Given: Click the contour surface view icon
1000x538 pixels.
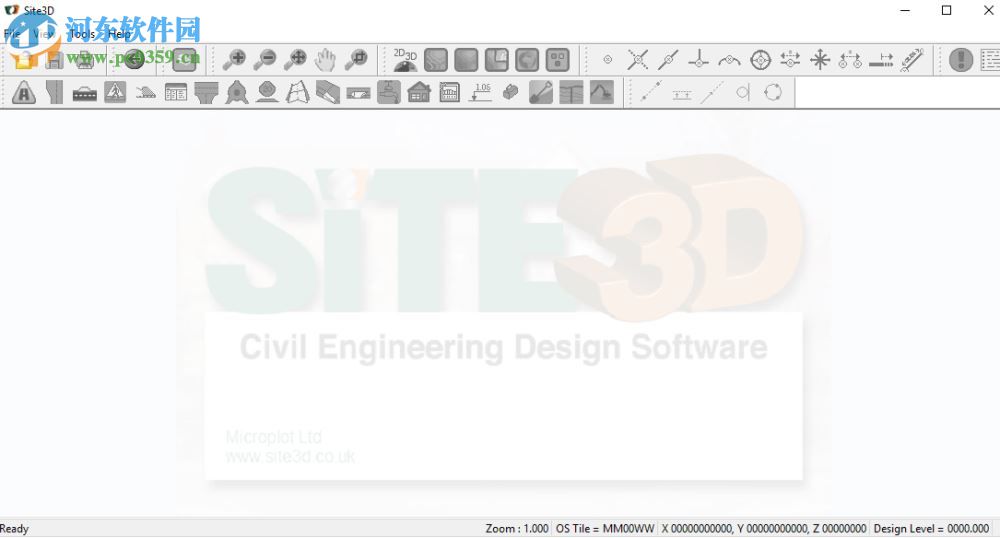Looking at the screenshot, I should coord(436,60).
